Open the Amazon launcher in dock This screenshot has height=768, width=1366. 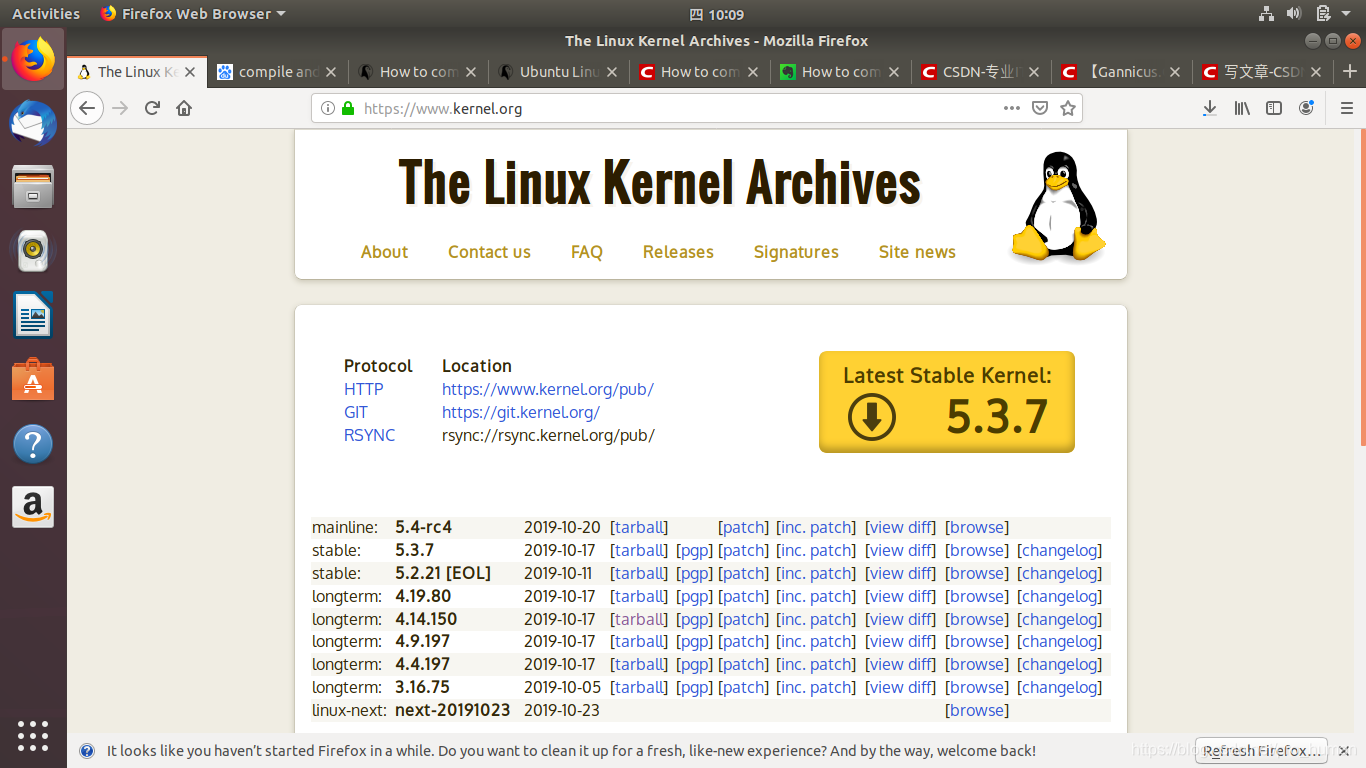[x=33, y=508]
